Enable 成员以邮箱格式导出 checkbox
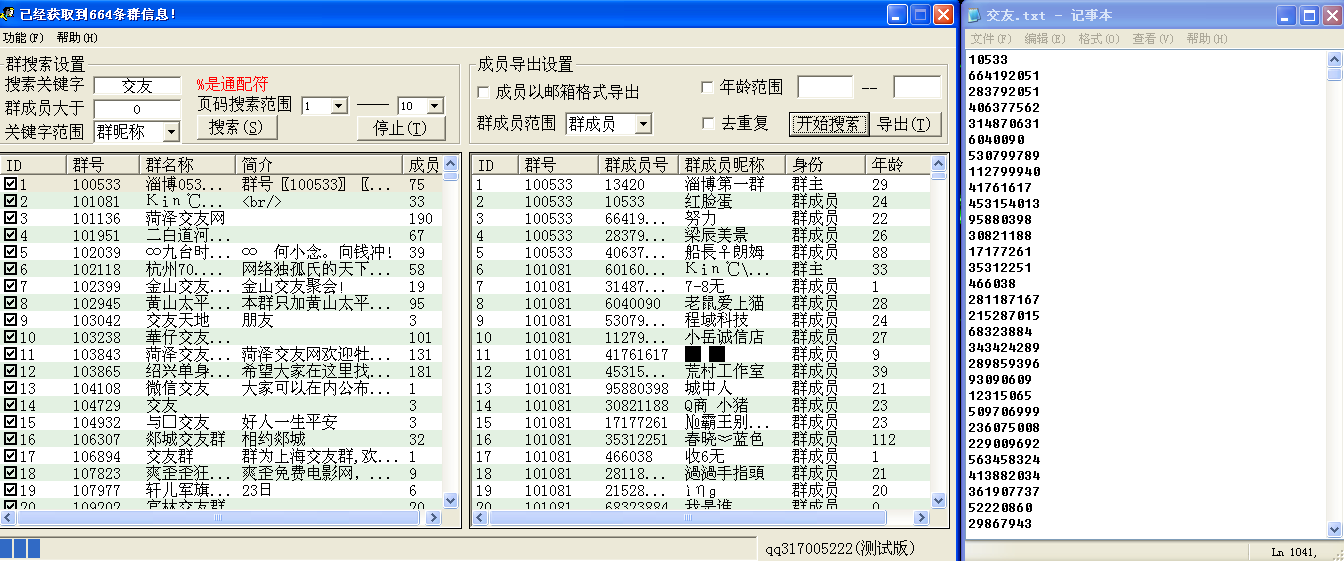 click(x=484, y=93)
